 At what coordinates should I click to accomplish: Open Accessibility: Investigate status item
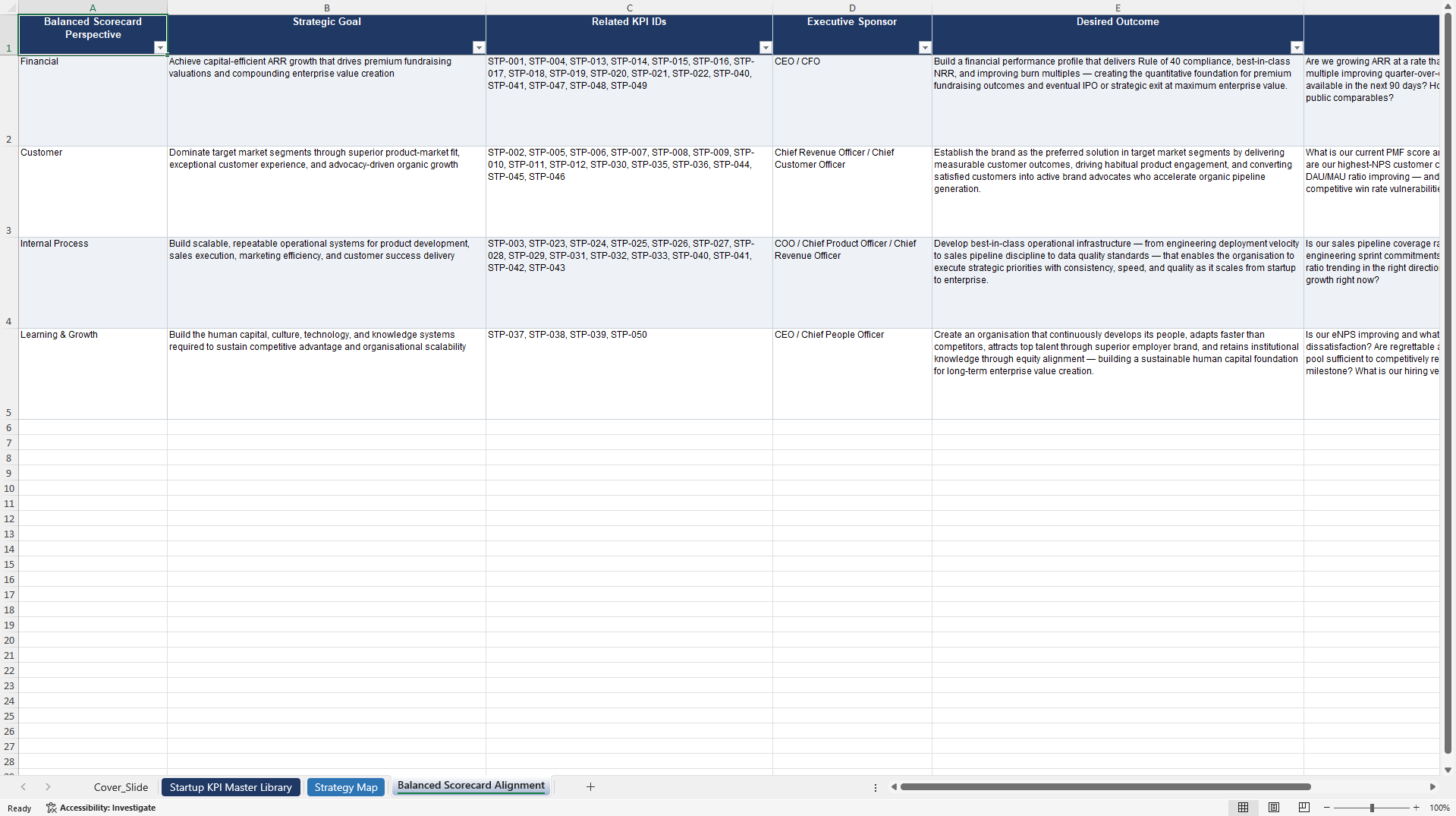[101, 808]
